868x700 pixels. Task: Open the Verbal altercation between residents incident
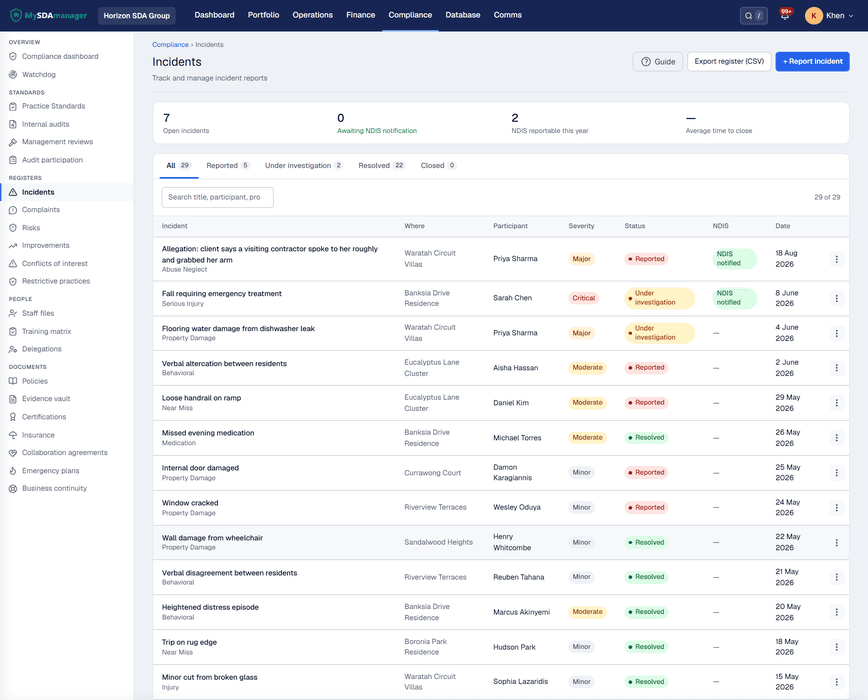224,364
